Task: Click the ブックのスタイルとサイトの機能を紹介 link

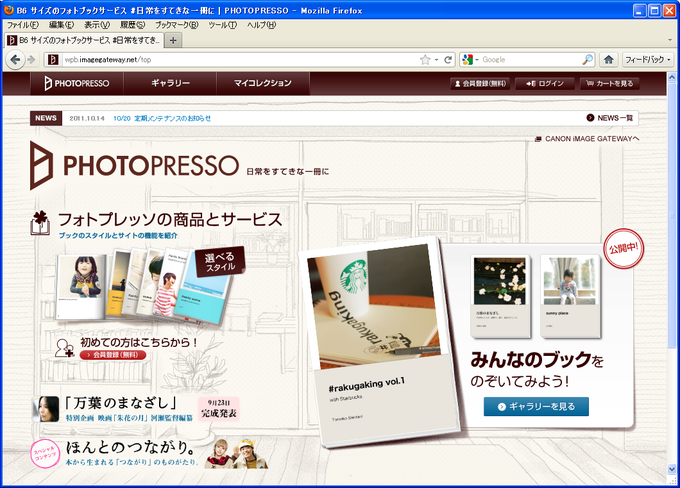Action: (118, 236)
